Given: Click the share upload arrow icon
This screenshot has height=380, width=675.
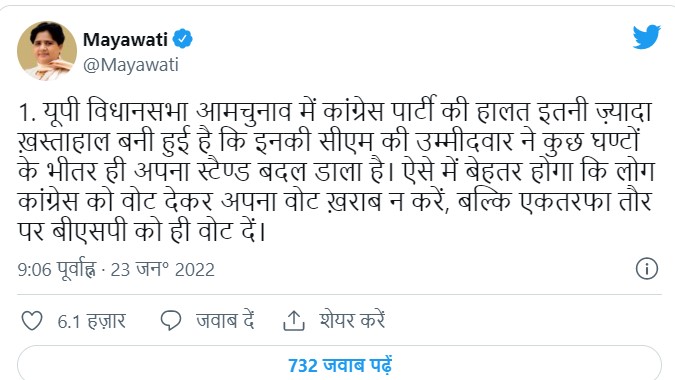Looking at the screenshot, I should coord(294,321).
